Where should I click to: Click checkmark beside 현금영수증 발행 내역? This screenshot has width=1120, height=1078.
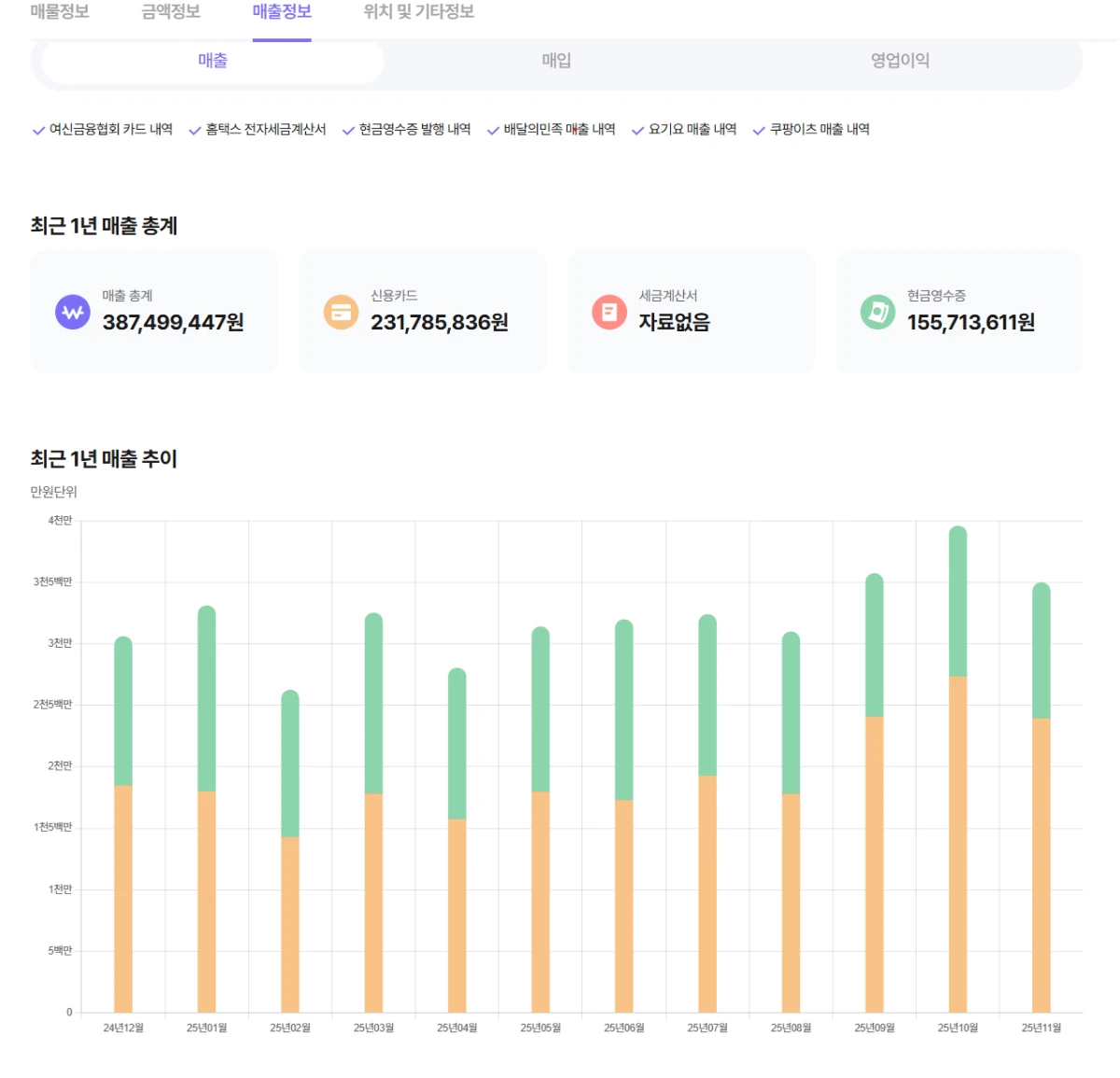(x=348, y=131)
